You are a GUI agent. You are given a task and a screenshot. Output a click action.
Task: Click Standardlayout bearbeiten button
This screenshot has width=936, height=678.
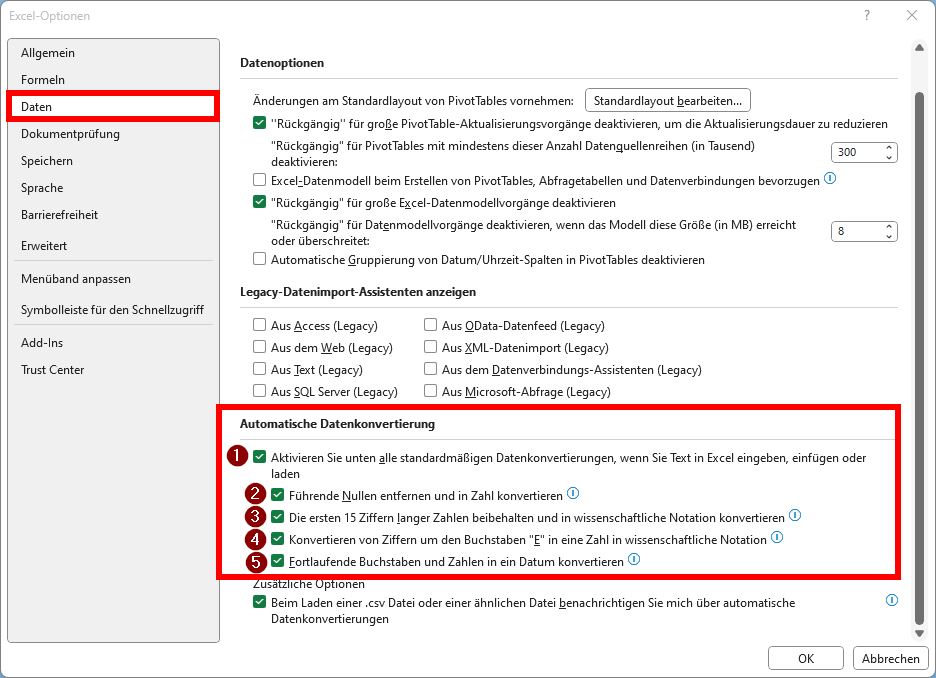point(667,100)
